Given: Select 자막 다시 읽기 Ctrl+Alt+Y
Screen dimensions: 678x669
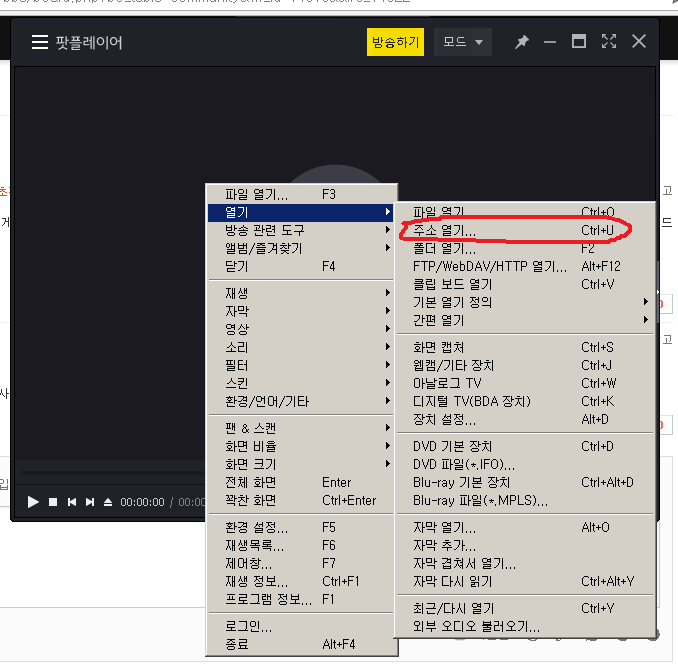Looking at the screenshot, I should (524, 582).
